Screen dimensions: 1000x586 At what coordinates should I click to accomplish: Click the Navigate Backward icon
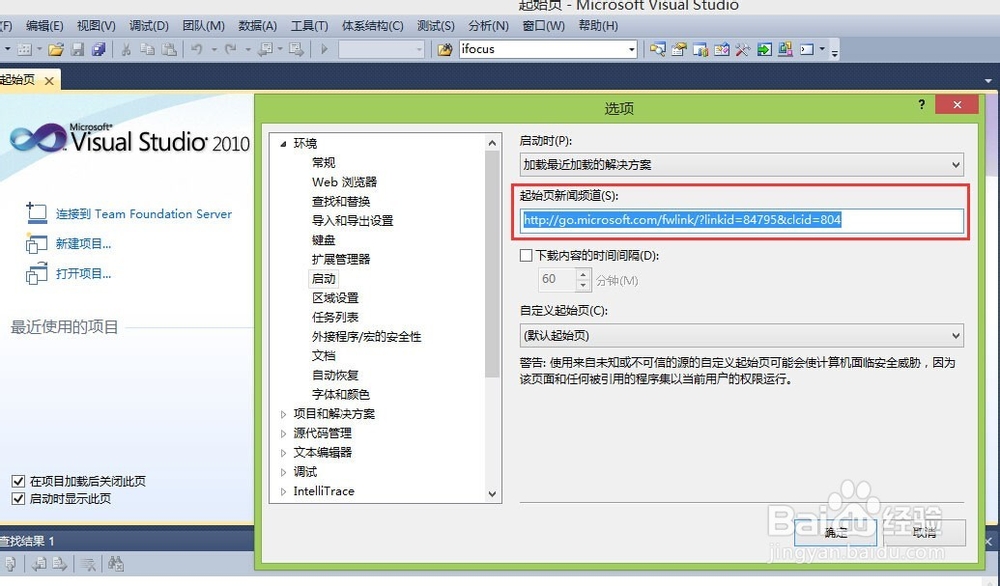click(x=265, y=49)
